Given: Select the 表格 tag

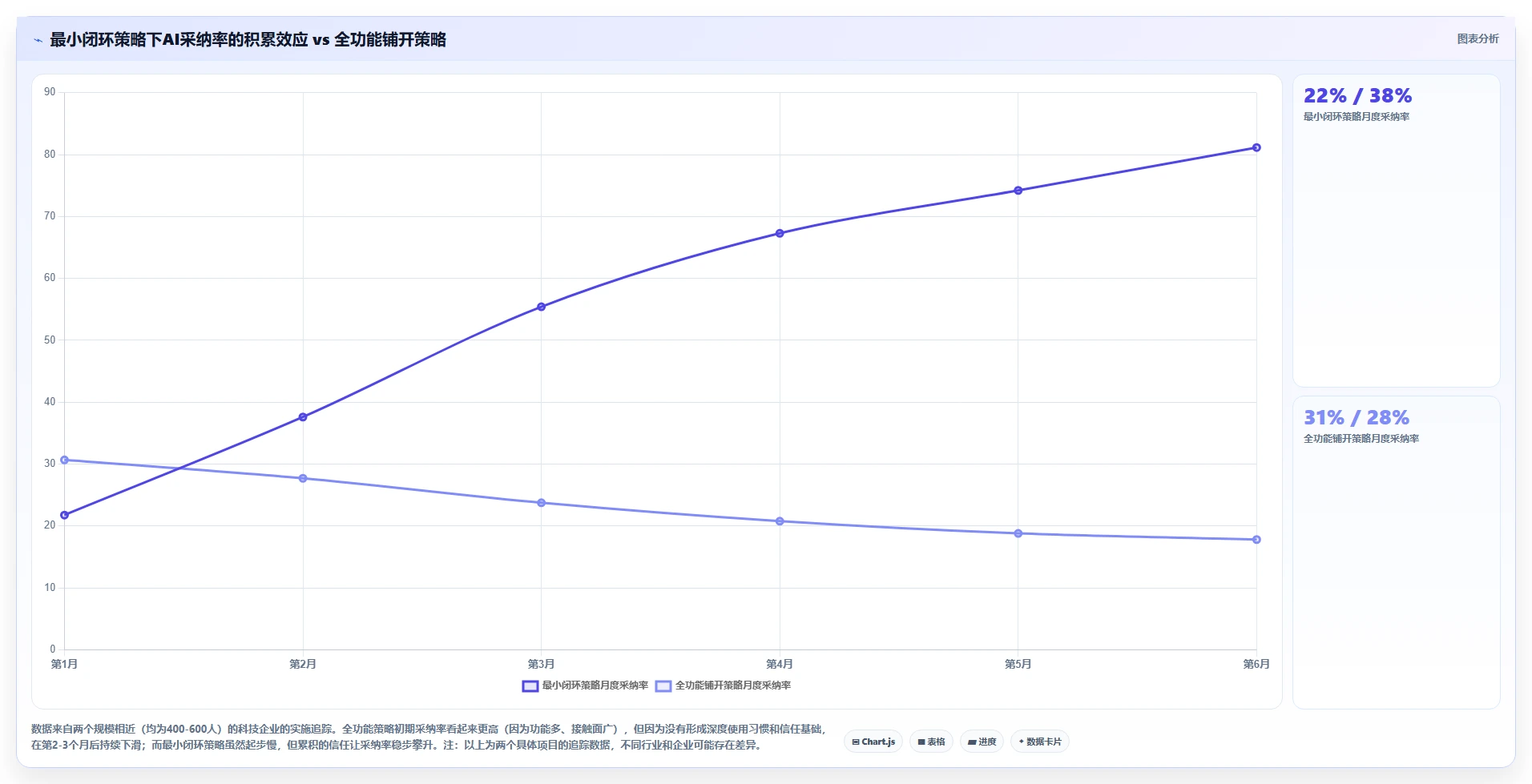Looking at the screenshot, I should tap(931, 742).
